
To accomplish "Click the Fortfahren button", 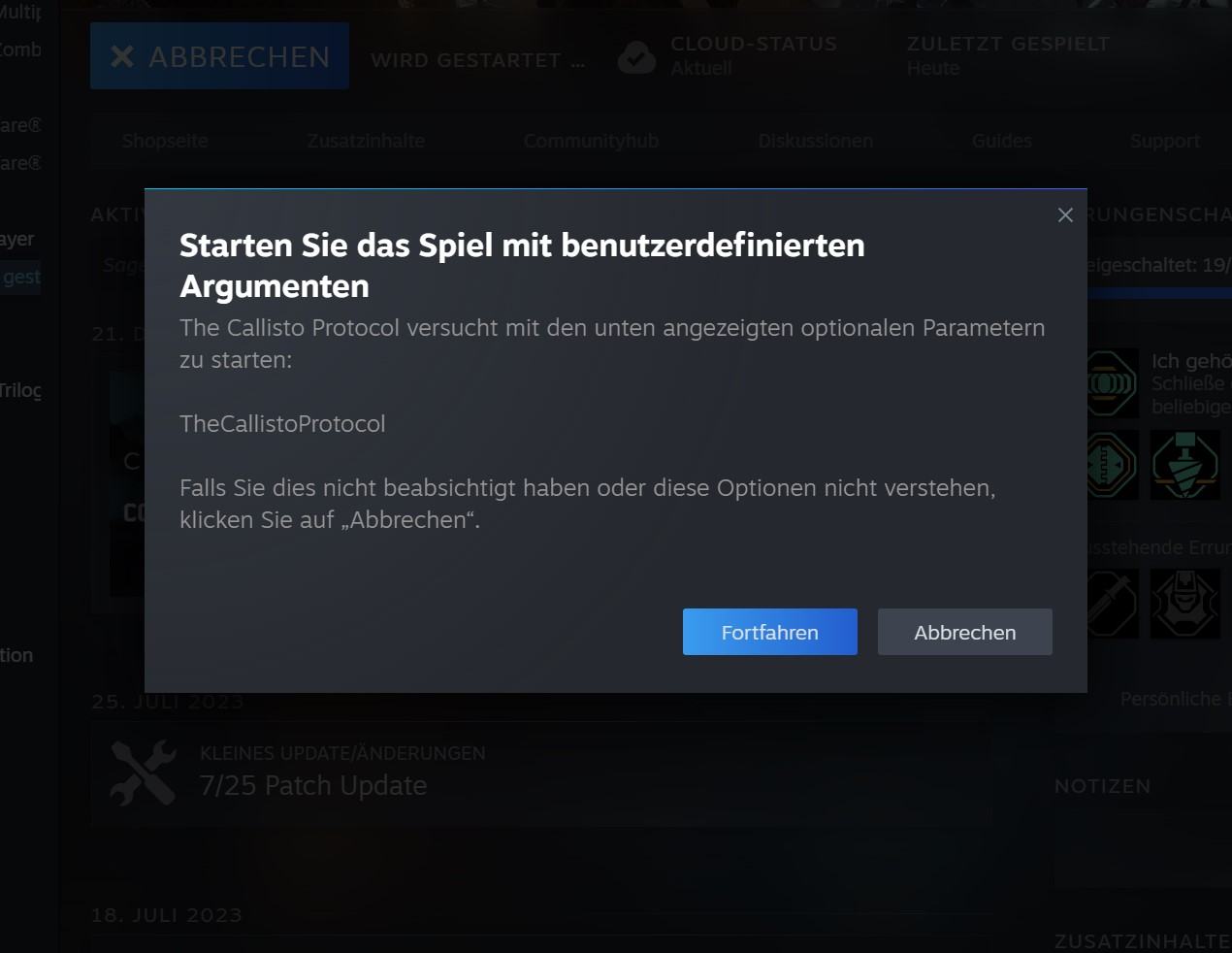I will point(769,632).
